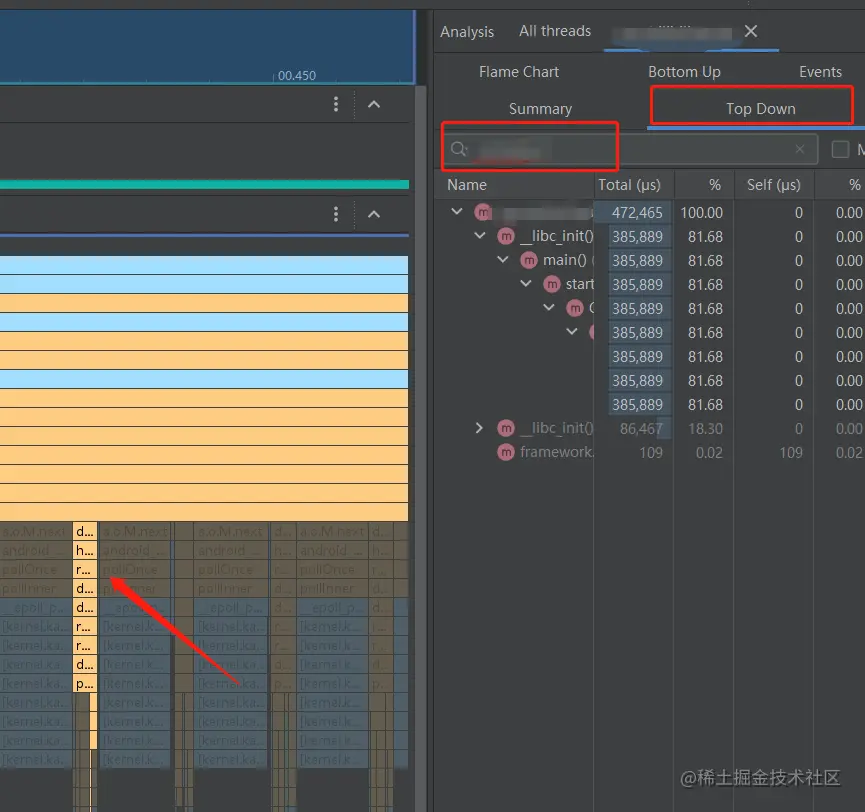Collapse the deepest visible expanded node
Image resolution: width=865 pixels, height=812 pixels.
[x=572, y=332]
